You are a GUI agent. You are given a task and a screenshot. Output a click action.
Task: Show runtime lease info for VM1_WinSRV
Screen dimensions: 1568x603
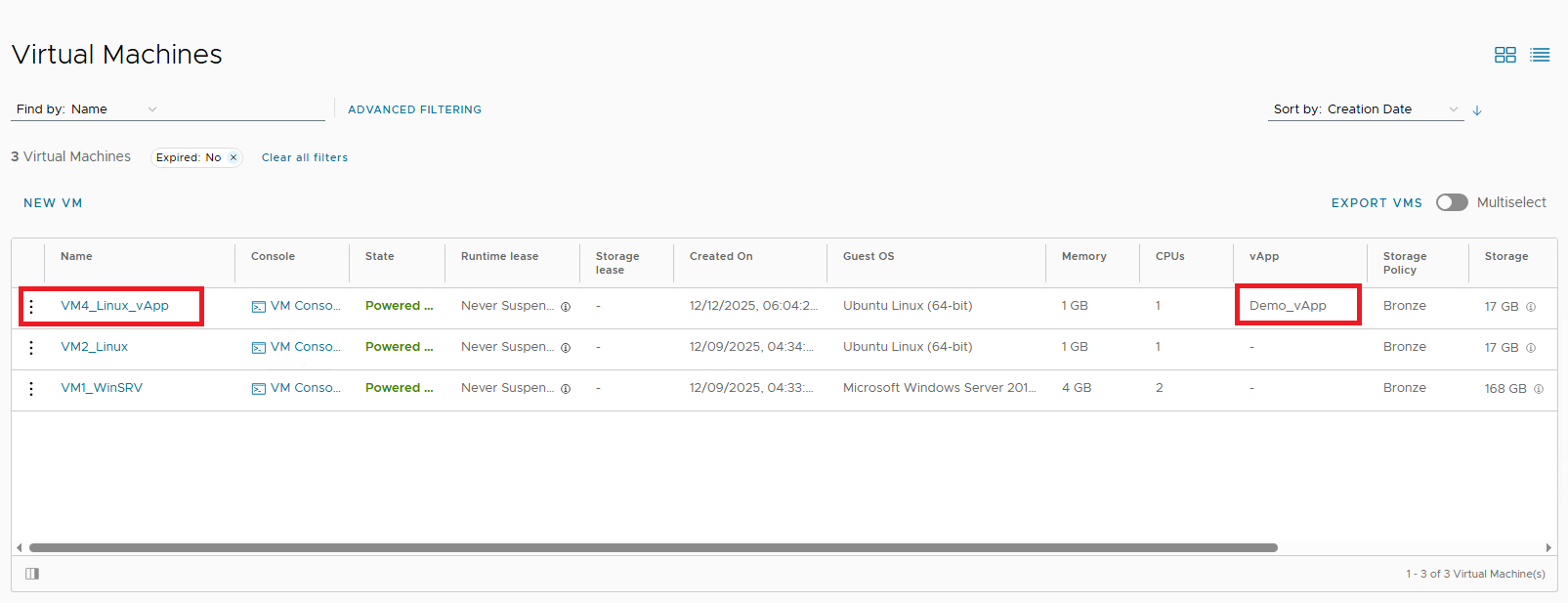566,389
